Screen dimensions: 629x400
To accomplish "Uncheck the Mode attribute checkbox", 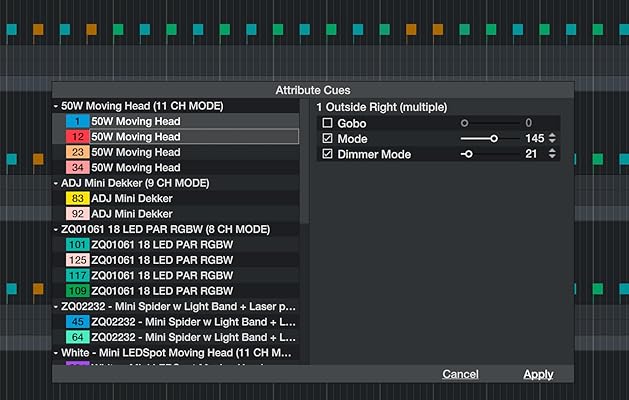I will tap(327, 138).
